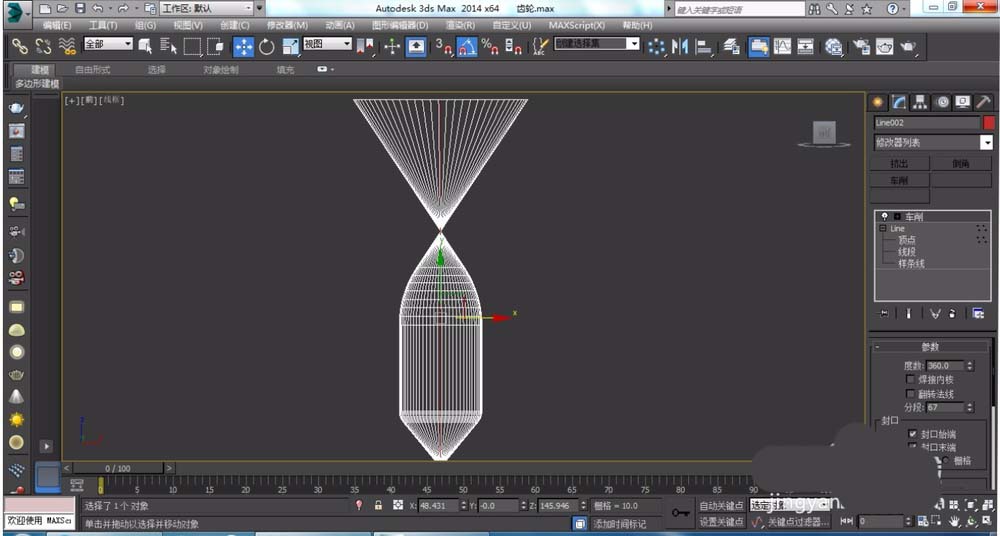Image resolution: width=1000 pixels, height=536 pixels.
Task: Open the Utilities hammer panel tab
Action: [983, 101]
